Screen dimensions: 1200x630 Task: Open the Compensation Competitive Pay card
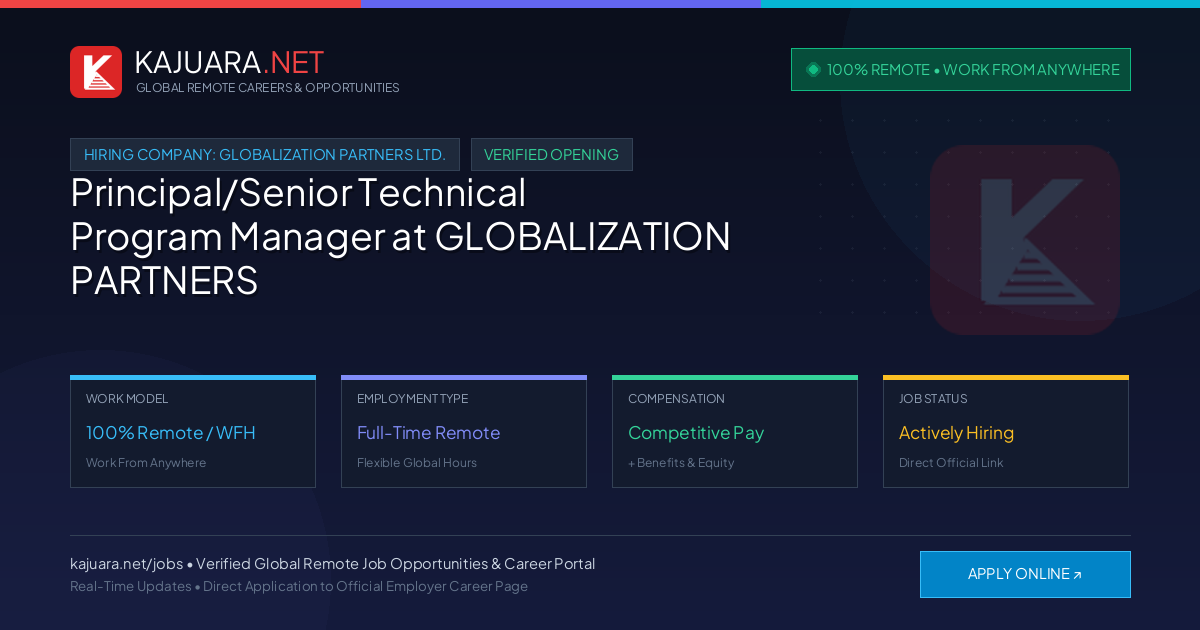[x=735, y=432]
